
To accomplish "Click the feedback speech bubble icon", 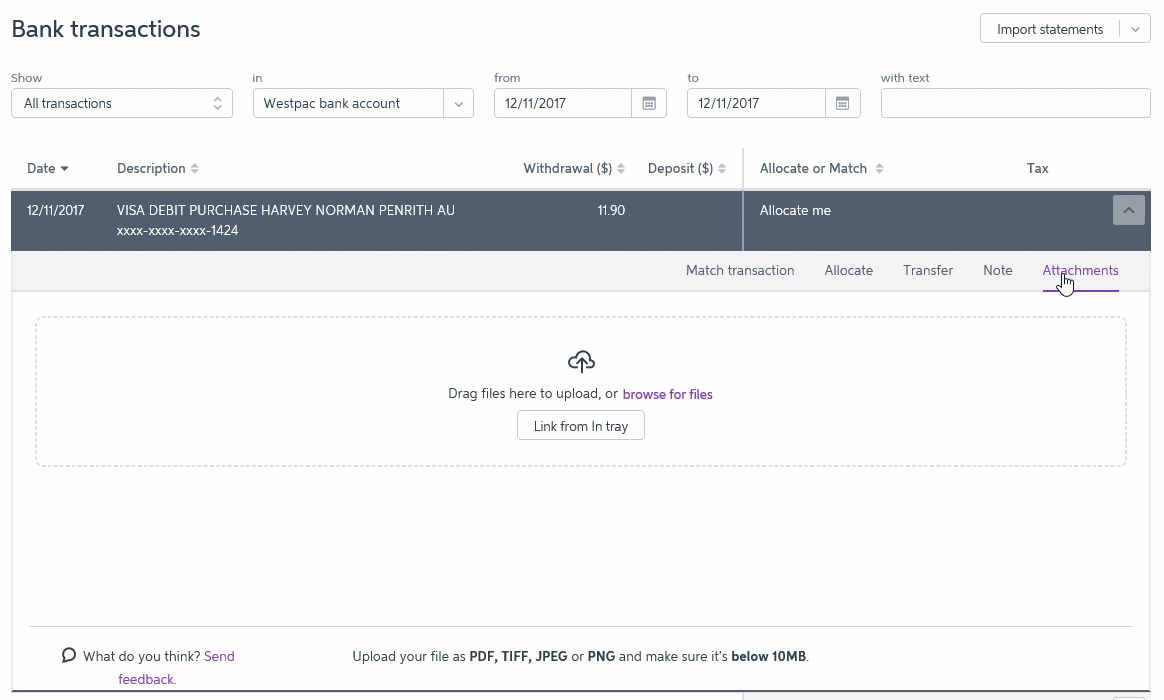I will click(x=69, y=656).
